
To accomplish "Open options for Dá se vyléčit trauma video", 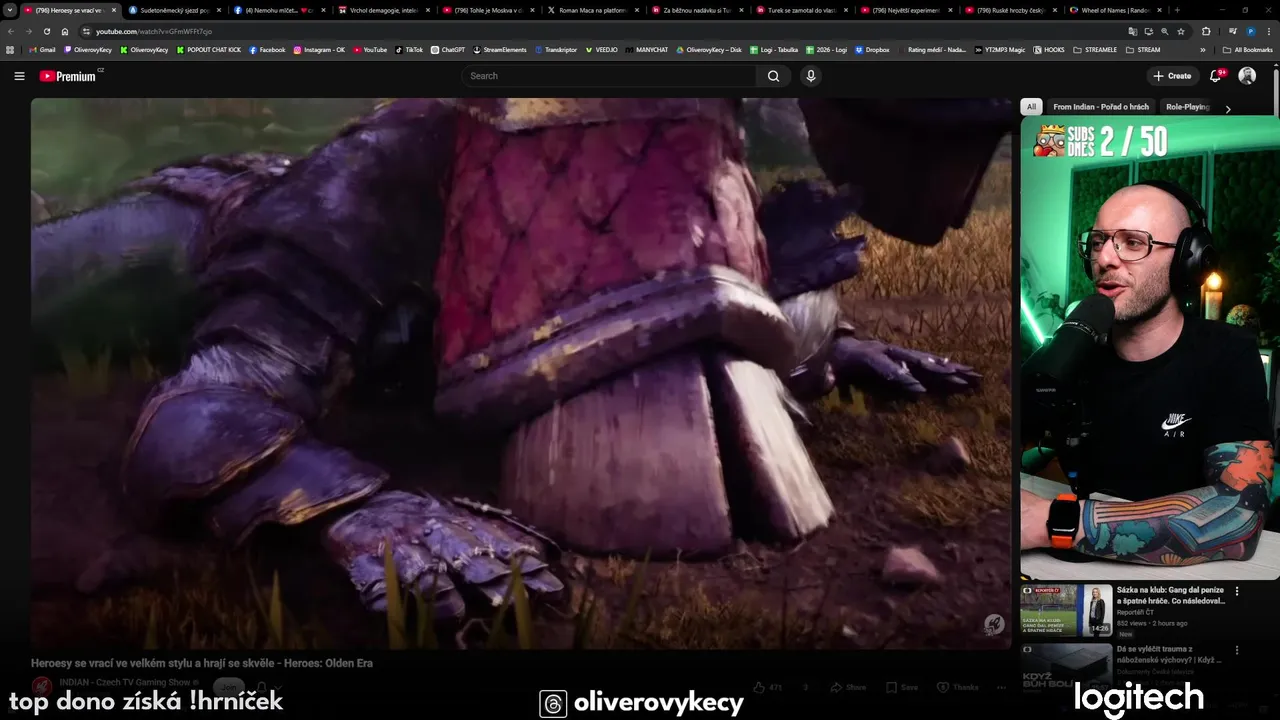I will [x=1237, y=650].
